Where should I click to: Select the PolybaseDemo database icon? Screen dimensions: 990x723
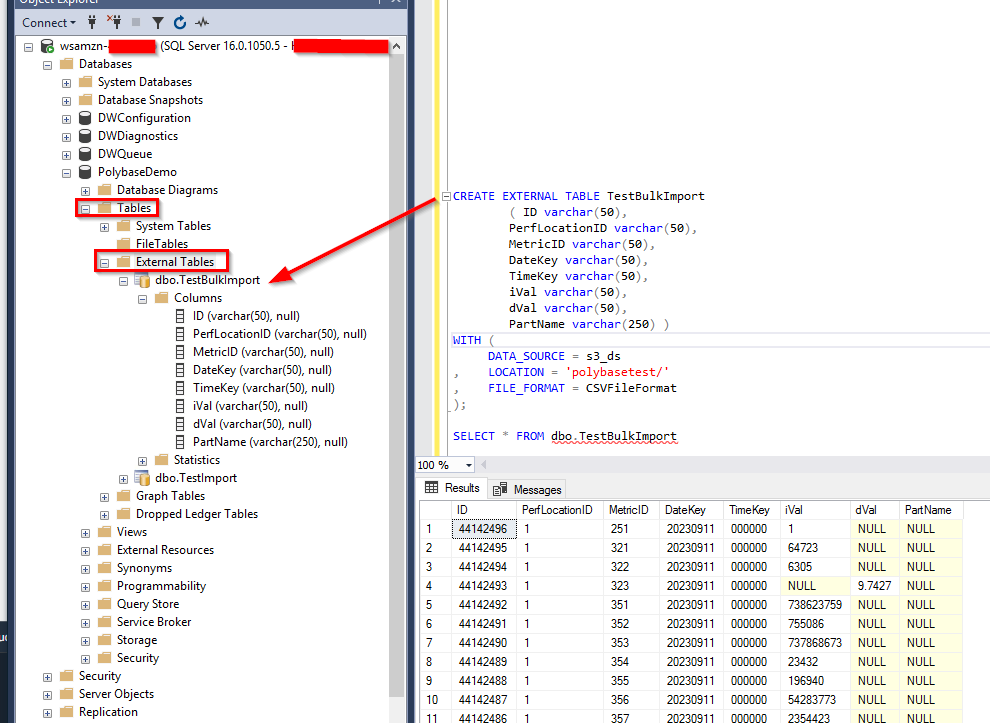point(85,172)
